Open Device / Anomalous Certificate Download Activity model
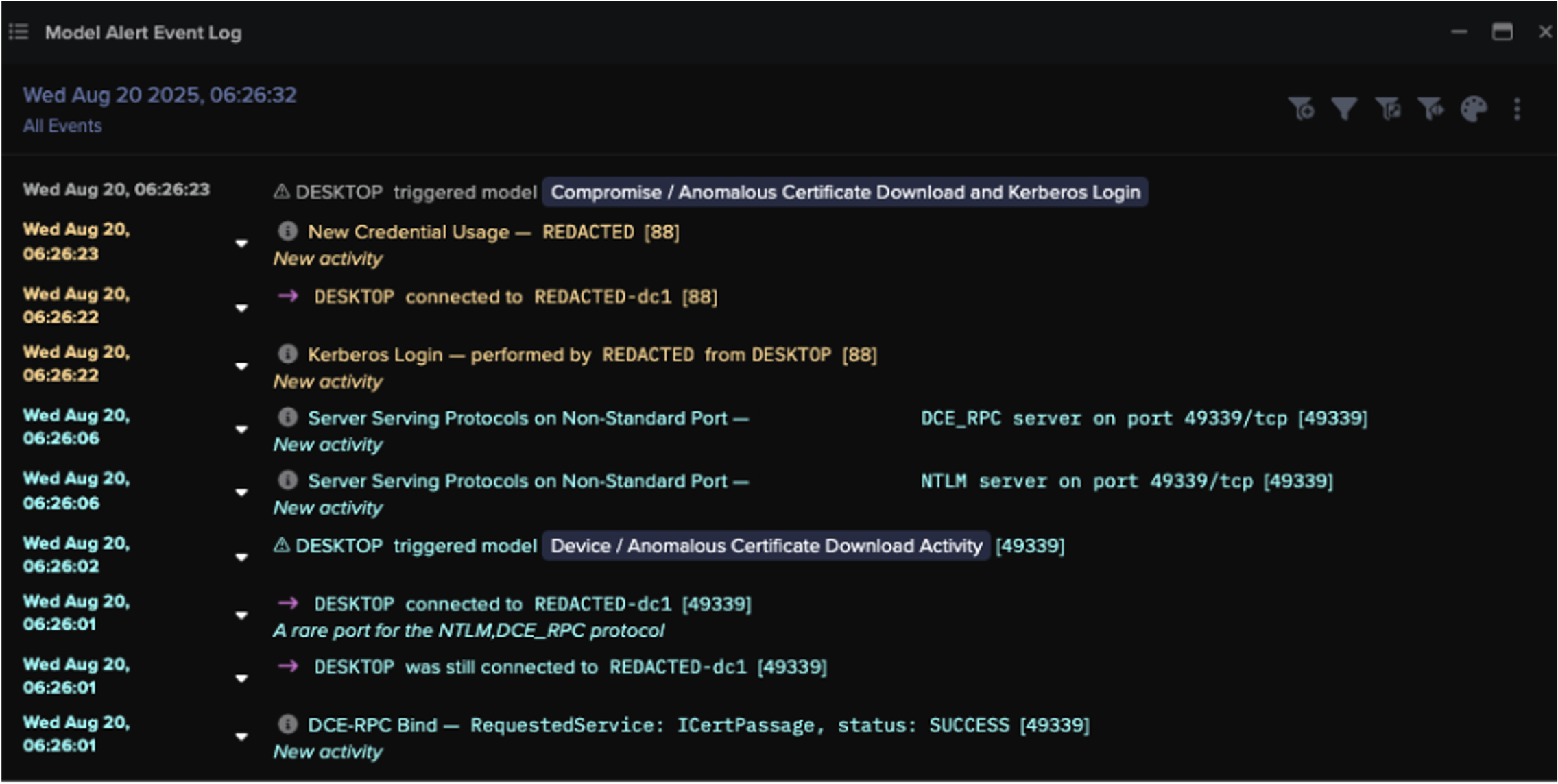Viewport: 1558px width, 784px height. coord(766,546)
